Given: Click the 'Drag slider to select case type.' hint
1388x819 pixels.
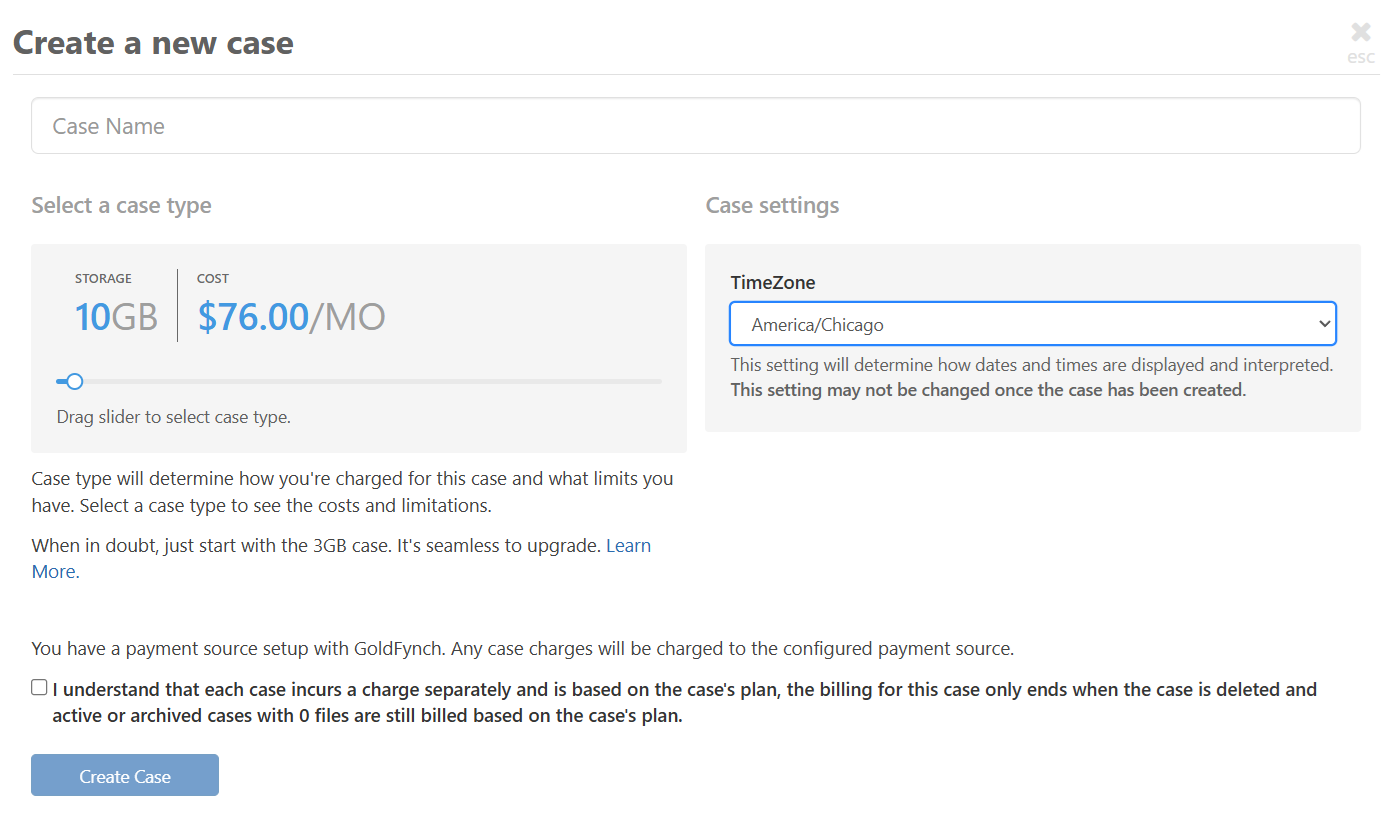Looking at the screenshot, I should pos(173,417).
